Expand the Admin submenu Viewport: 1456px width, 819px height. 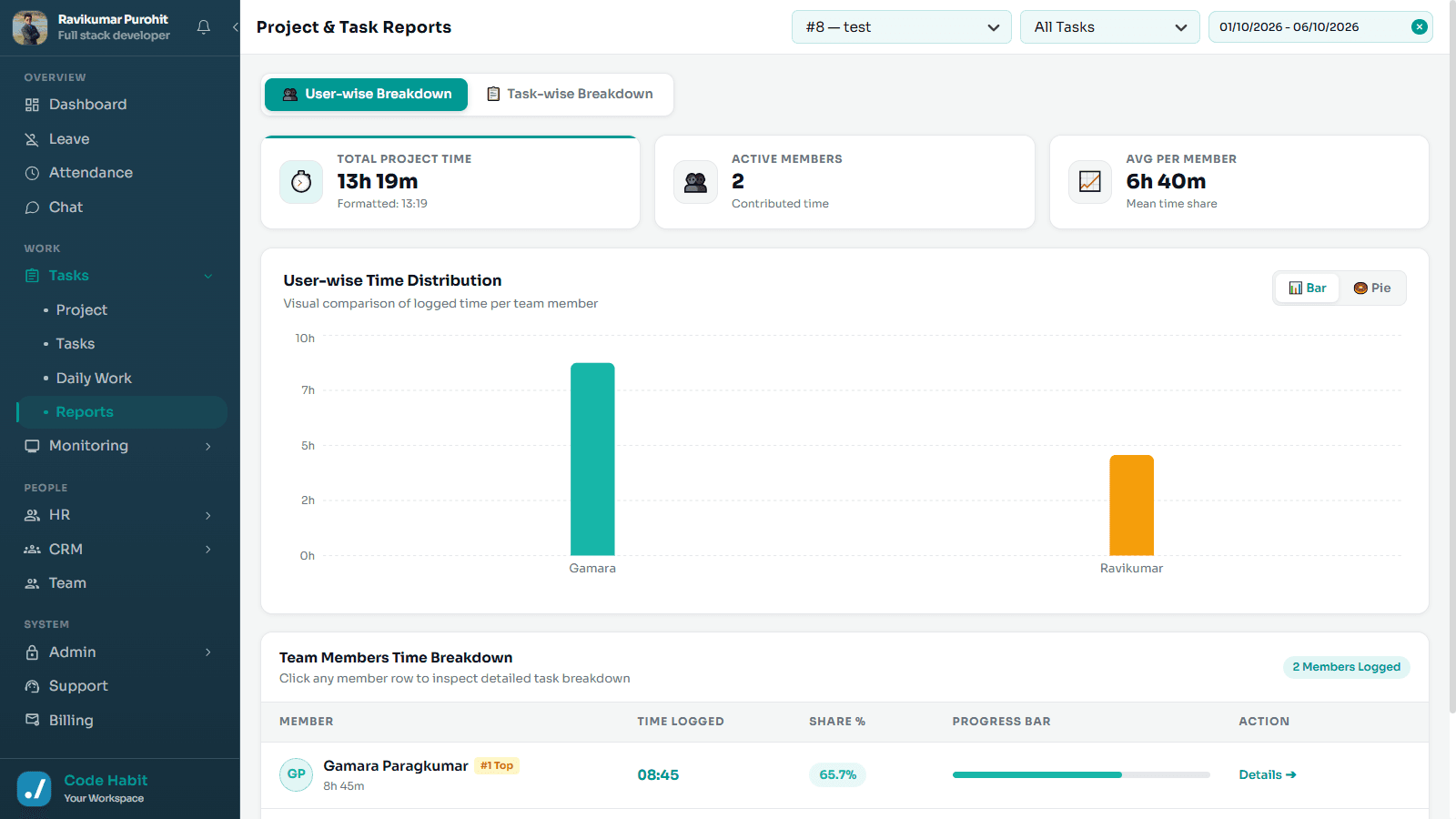coord(208,652)
